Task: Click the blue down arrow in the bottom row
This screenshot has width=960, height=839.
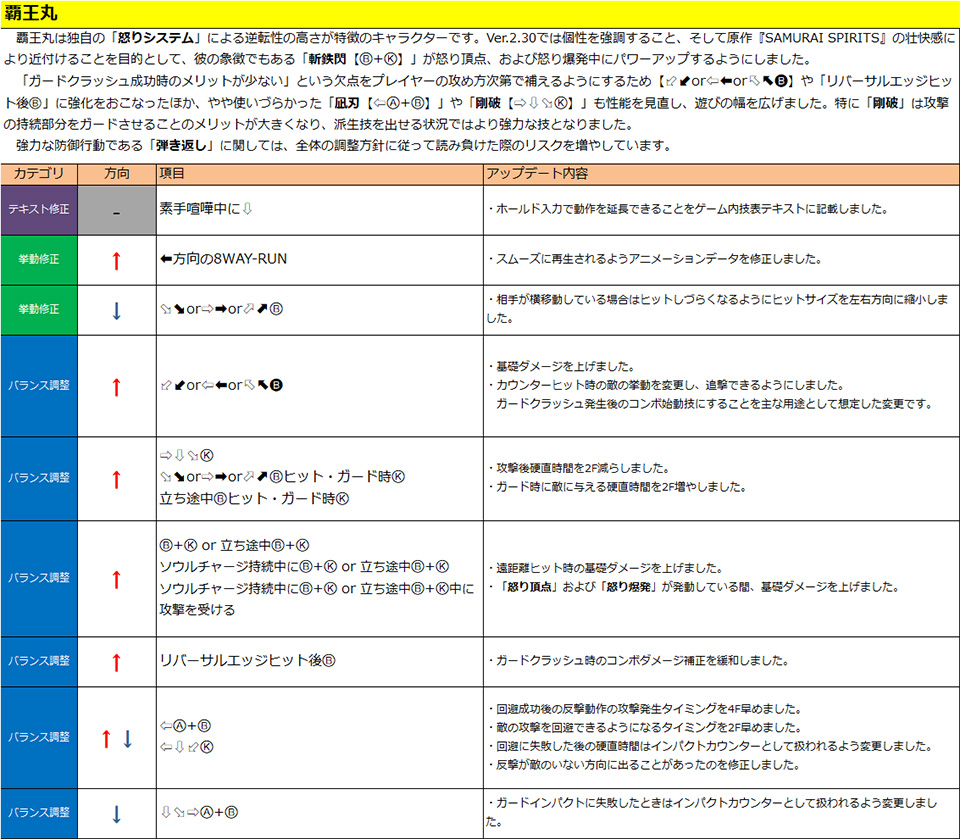Action: pos(116,814)
